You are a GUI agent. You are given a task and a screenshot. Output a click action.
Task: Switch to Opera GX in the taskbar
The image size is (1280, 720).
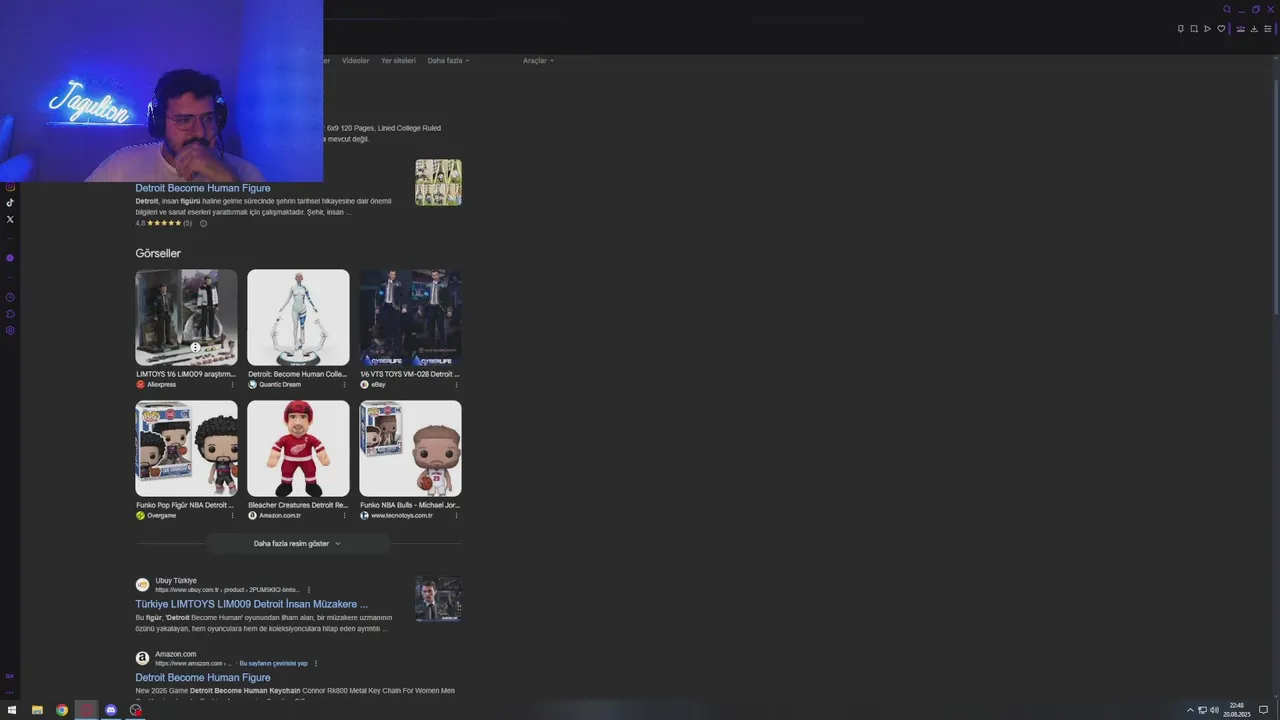point(86,710)
